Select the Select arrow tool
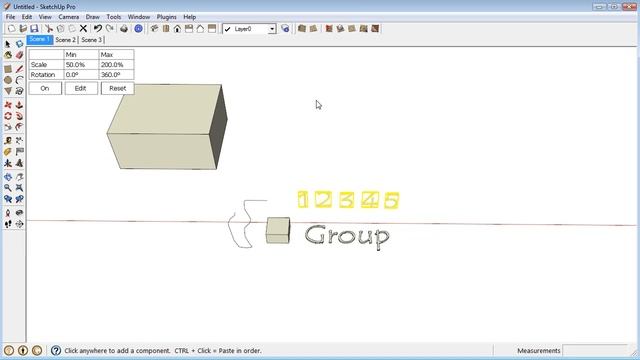Image resolution: width=640 pixels, height=360 pixels. tap(8, 44)
